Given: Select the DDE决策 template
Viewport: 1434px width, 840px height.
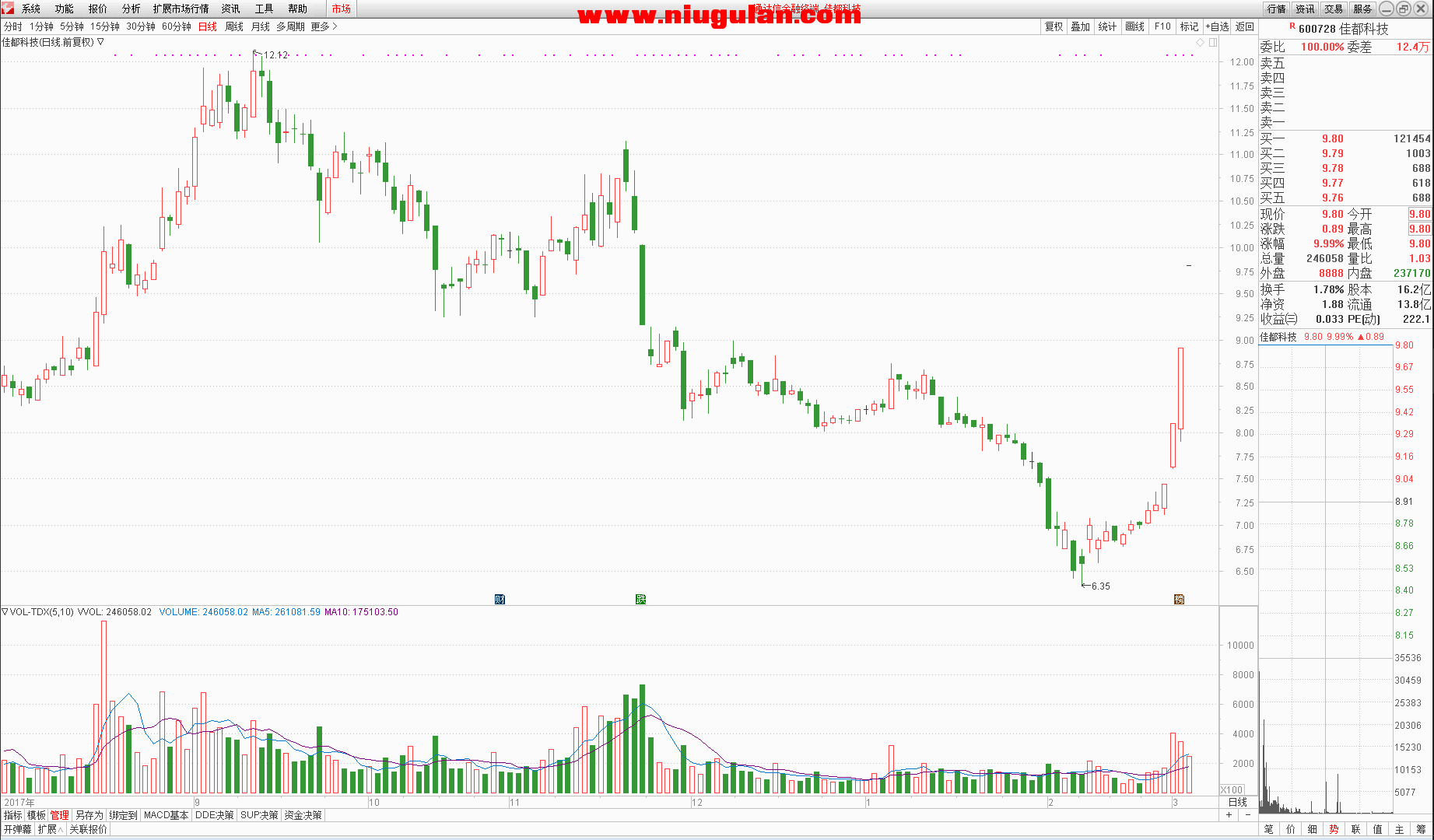Looking at the screenshot, I should tap(214, 815).
